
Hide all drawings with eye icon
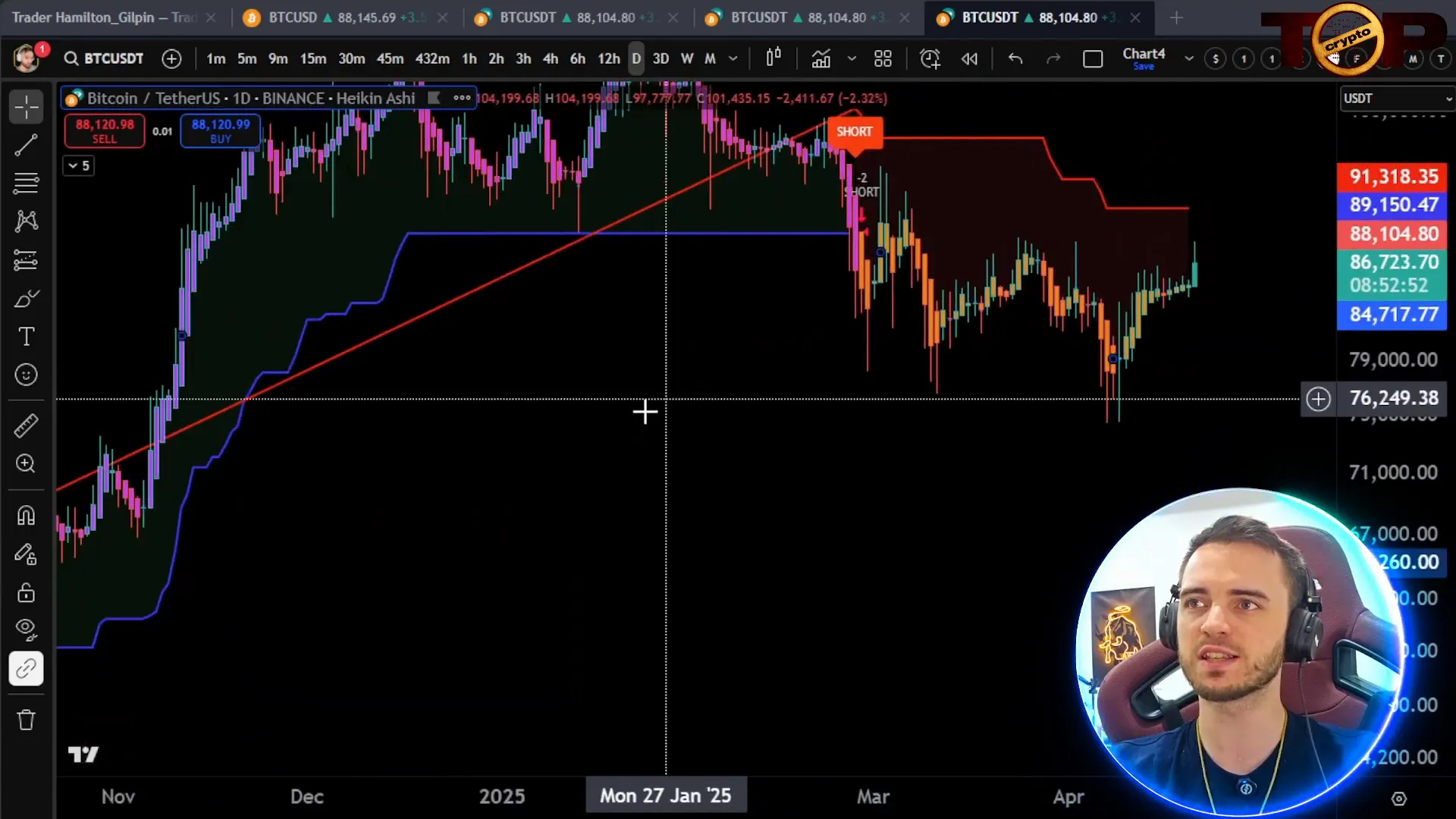tap(26, 630)
